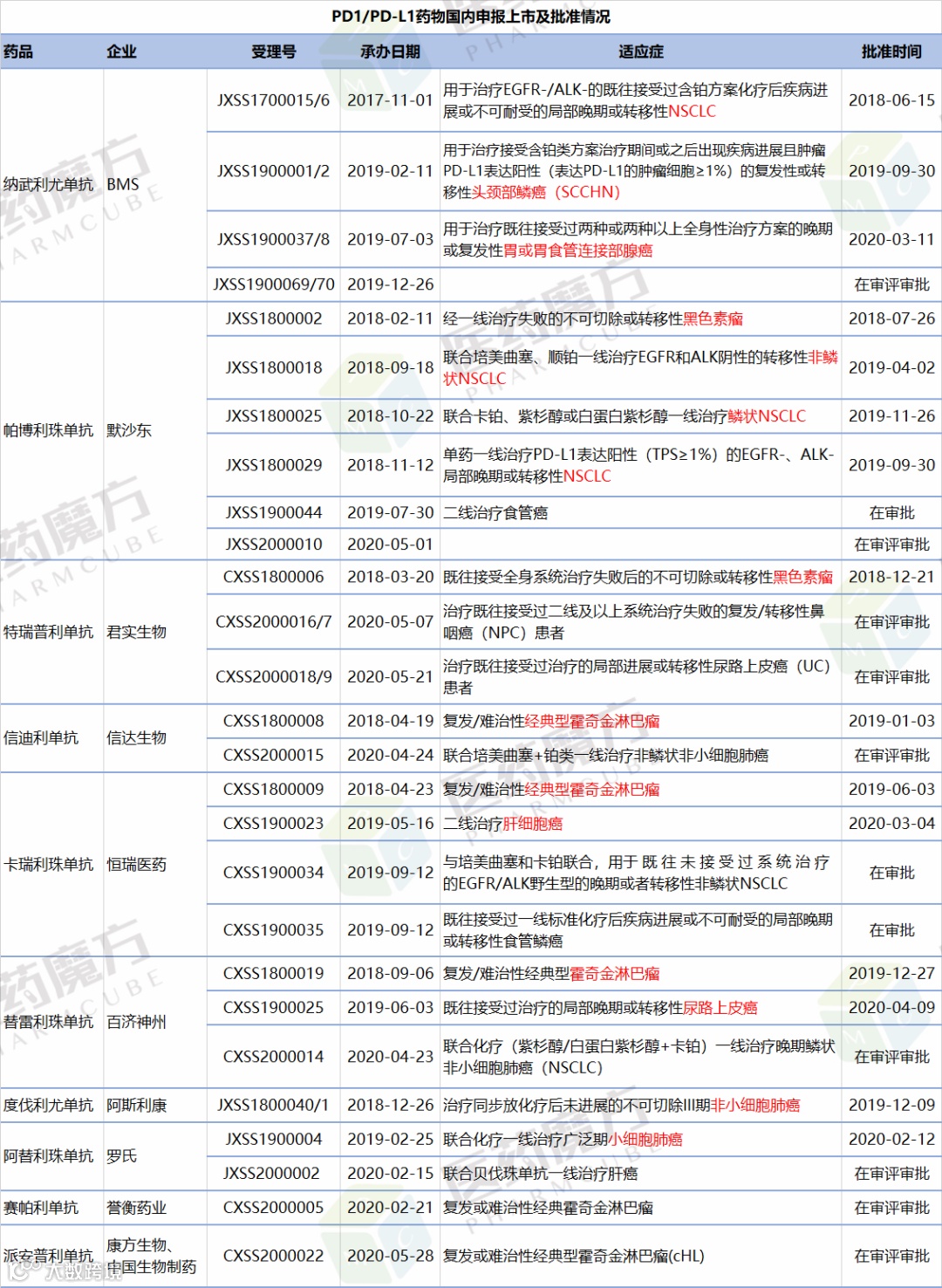Image resolution: width=942 pixels, height=1288 pixels.
Task: Click date 2019-12-26
Action: point(390,284)
